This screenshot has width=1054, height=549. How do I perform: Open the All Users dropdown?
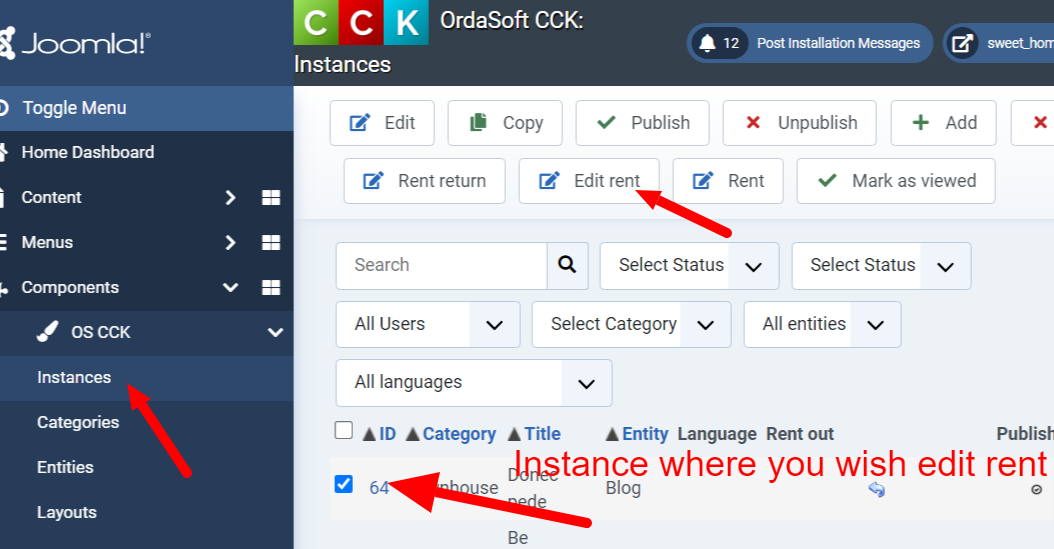pos(428,325)
